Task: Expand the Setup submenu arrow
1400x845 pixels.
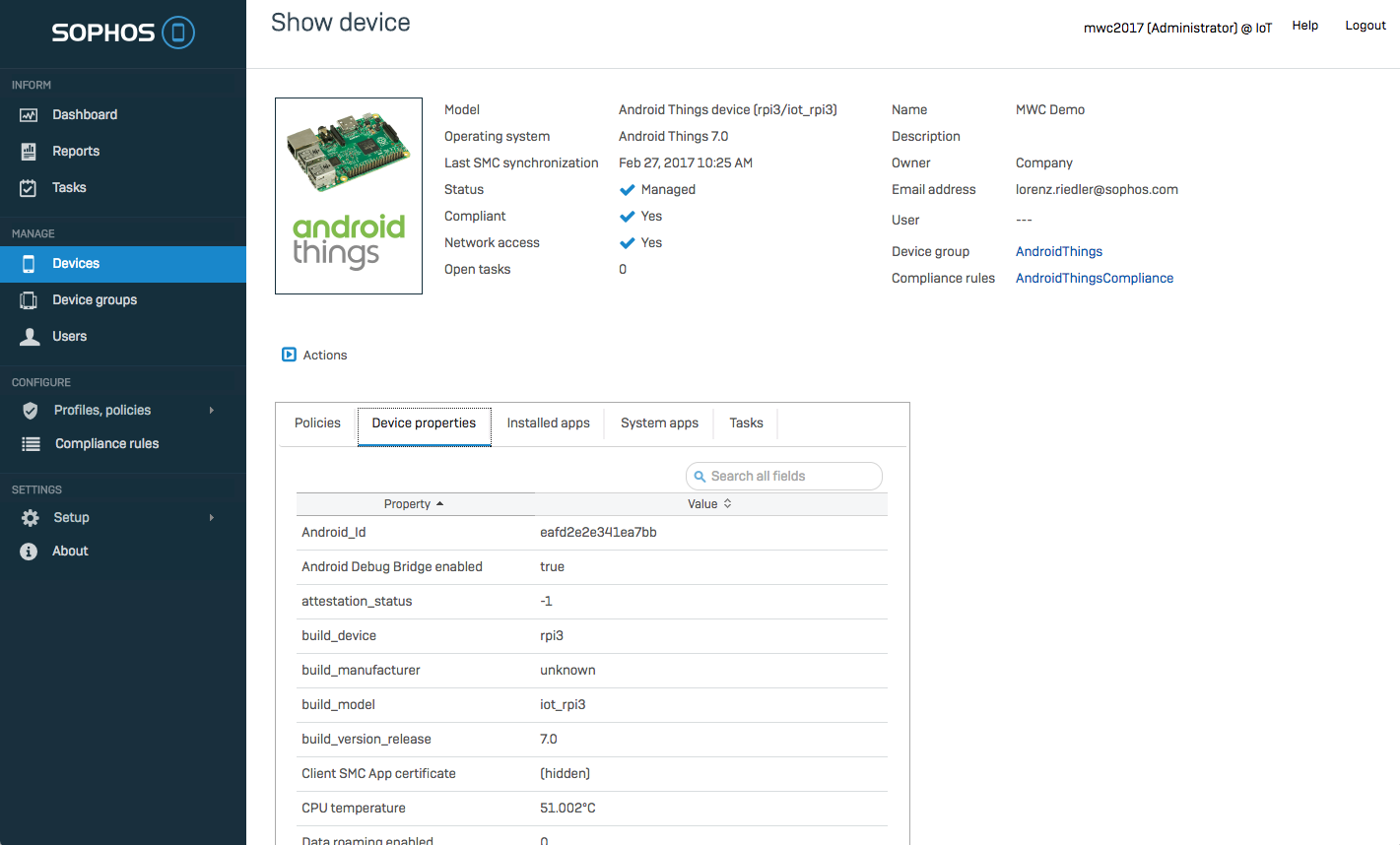Action: [x=212, y=518]
